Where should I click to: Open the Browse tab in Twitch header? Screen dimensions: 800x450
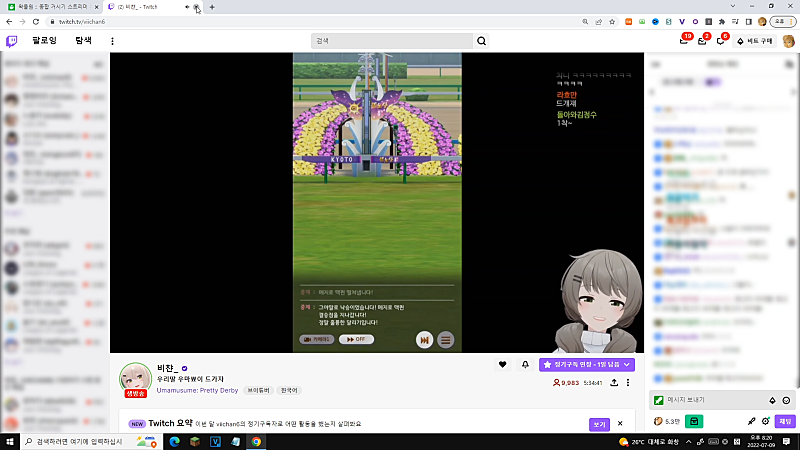coord(83,40)
